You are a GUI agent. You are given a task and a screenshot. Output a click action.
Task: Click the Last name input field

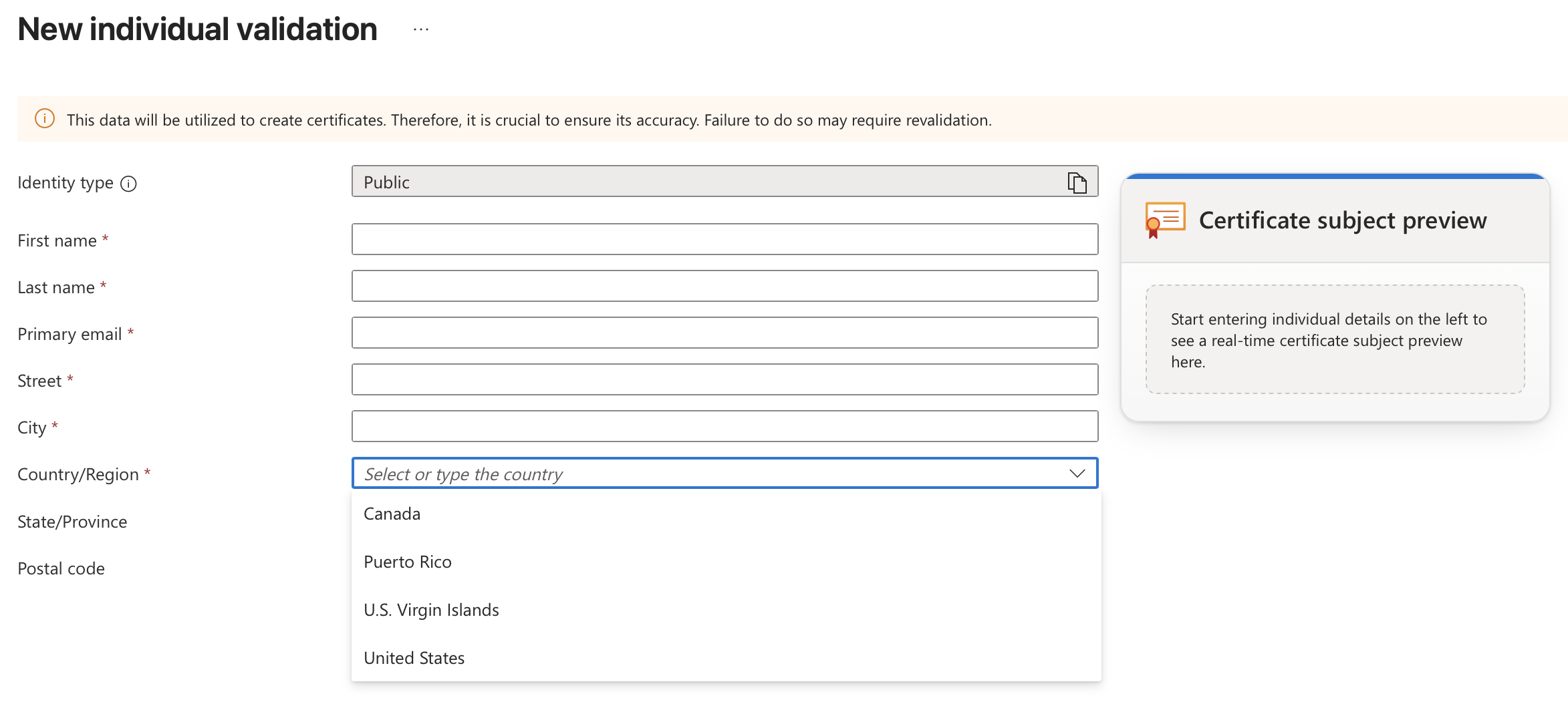[x=725, y=286]
